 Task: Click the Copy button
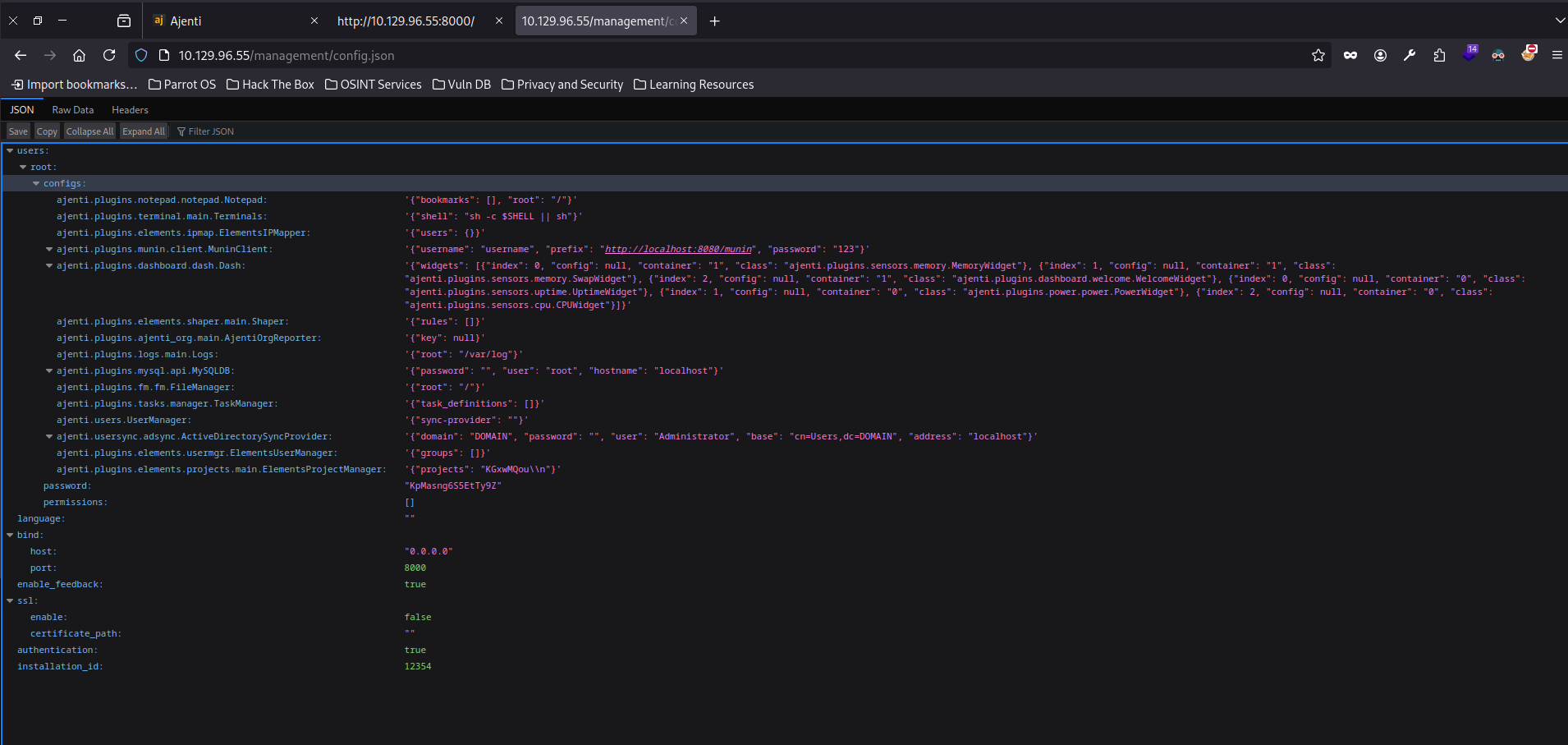coord(47,131)
